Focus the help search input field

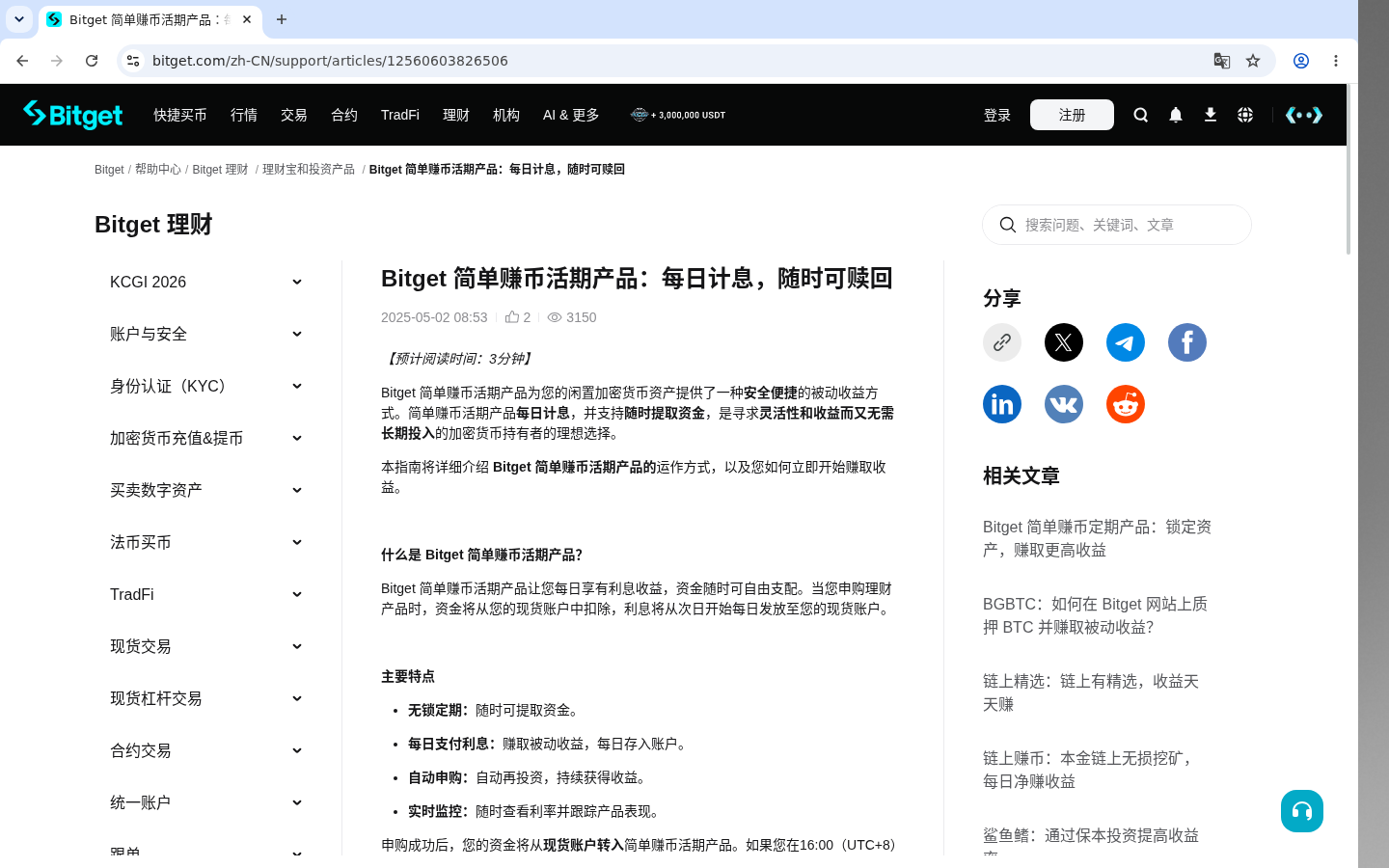pyautogui.click(x=1117, y=225)
